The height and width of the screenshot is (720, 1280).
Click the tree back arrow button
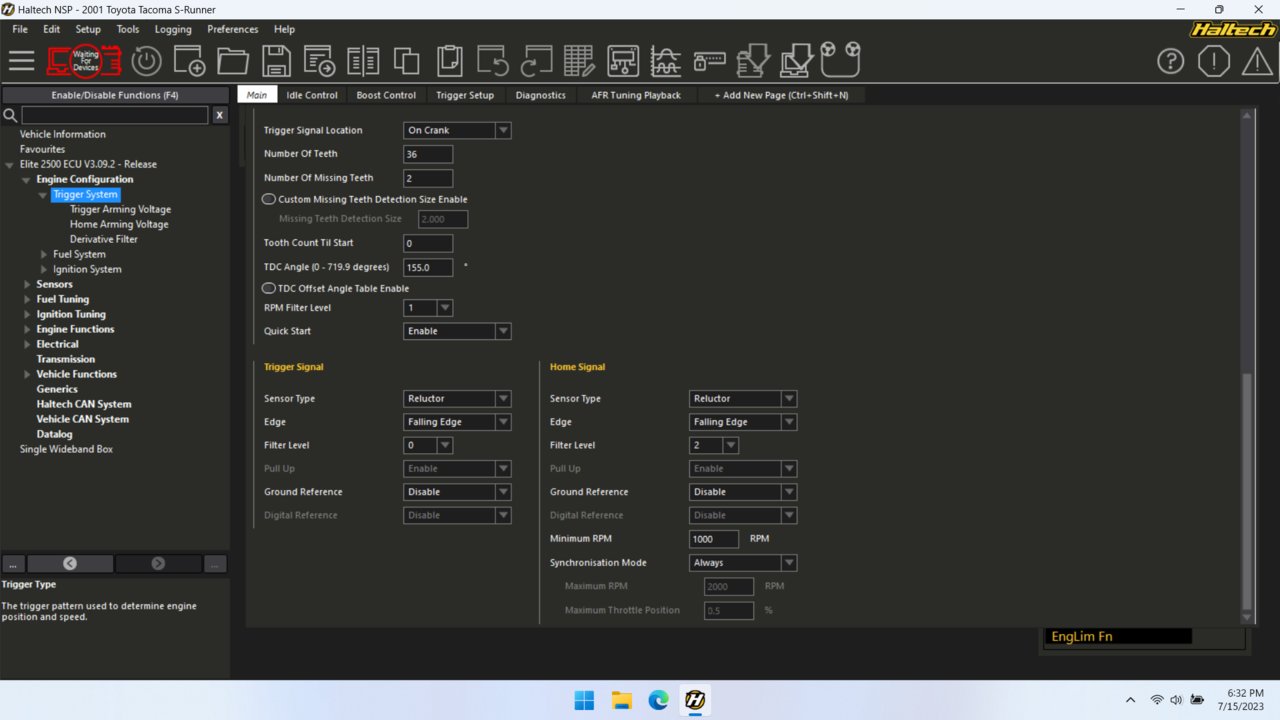pyautogui.click(x=70, y=564)
